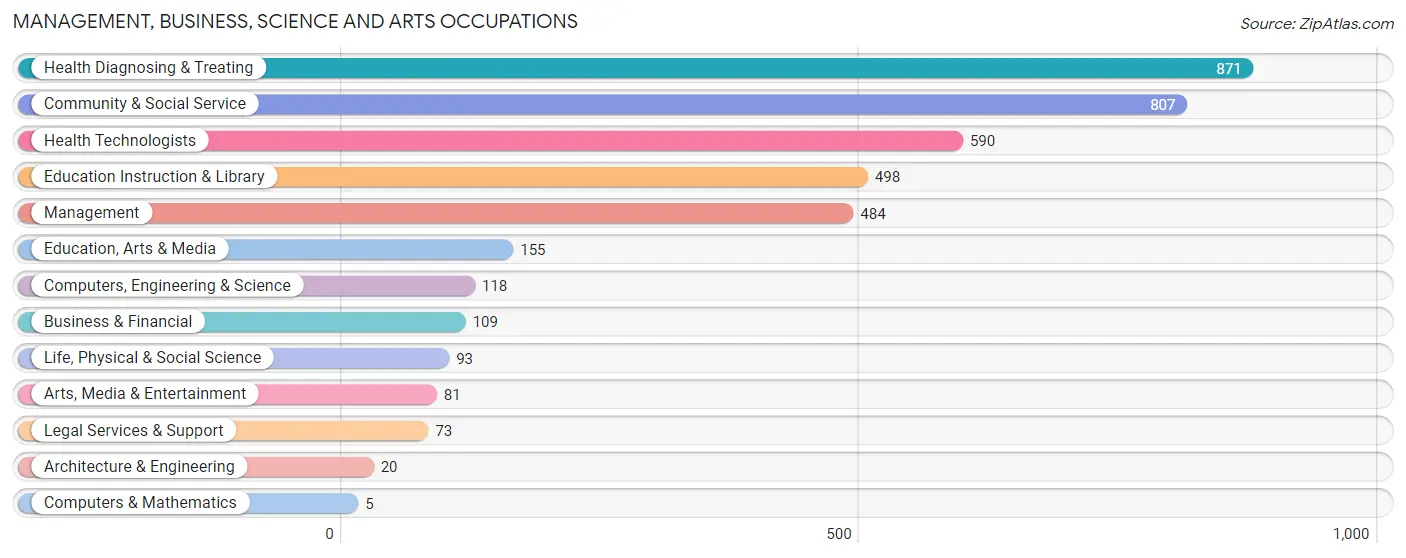Screen dimensions: 1406x558
Task: Select the Education, Arts & Media label
Action: (130, 249)
